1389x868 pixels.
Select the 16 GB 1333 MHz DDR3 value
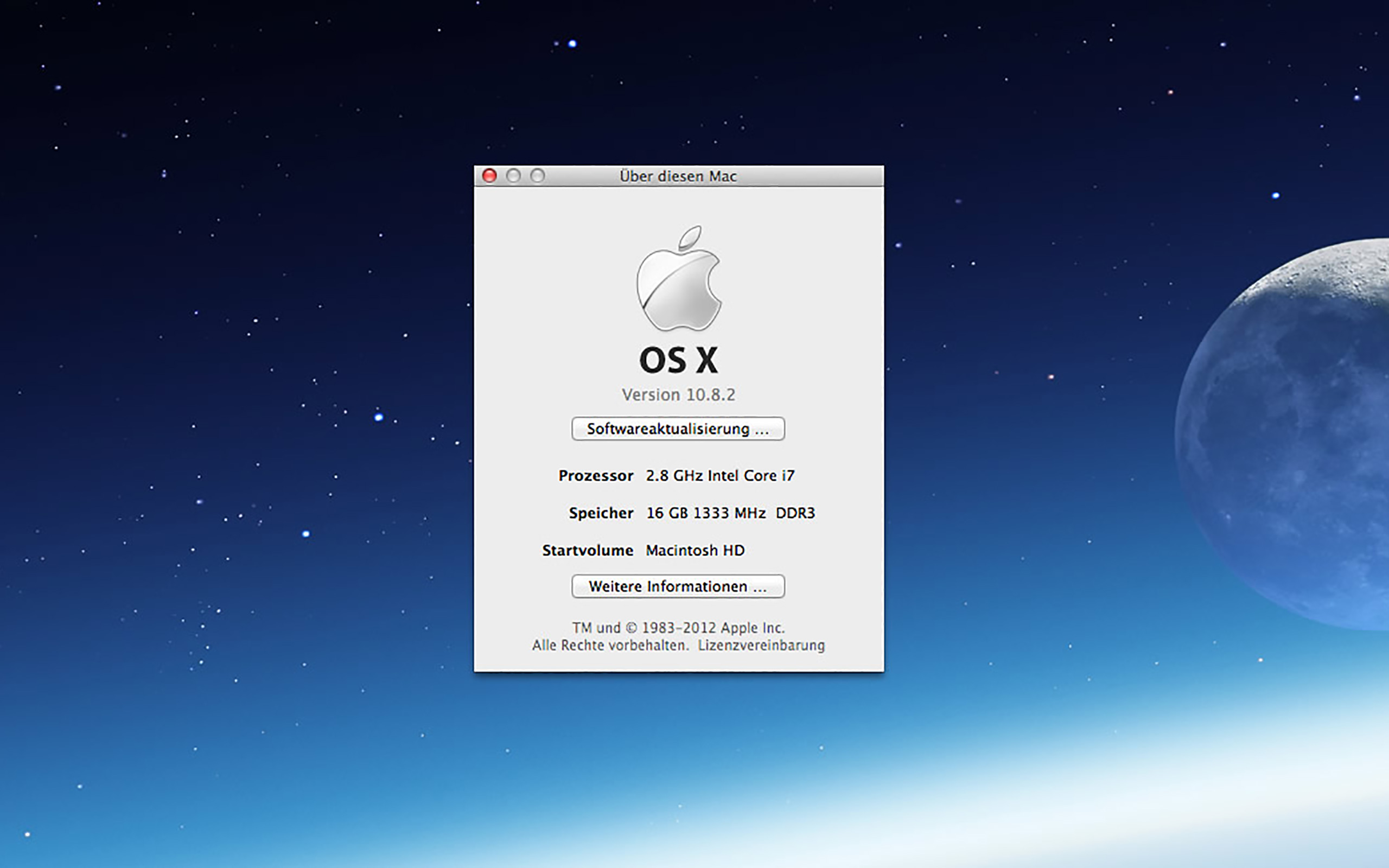tap(731, 513)
